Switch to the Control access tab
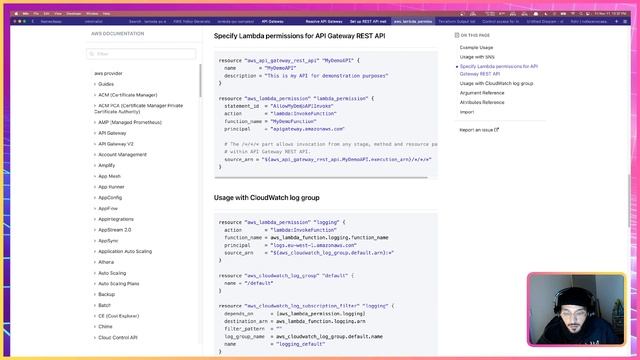 (501, 21)
